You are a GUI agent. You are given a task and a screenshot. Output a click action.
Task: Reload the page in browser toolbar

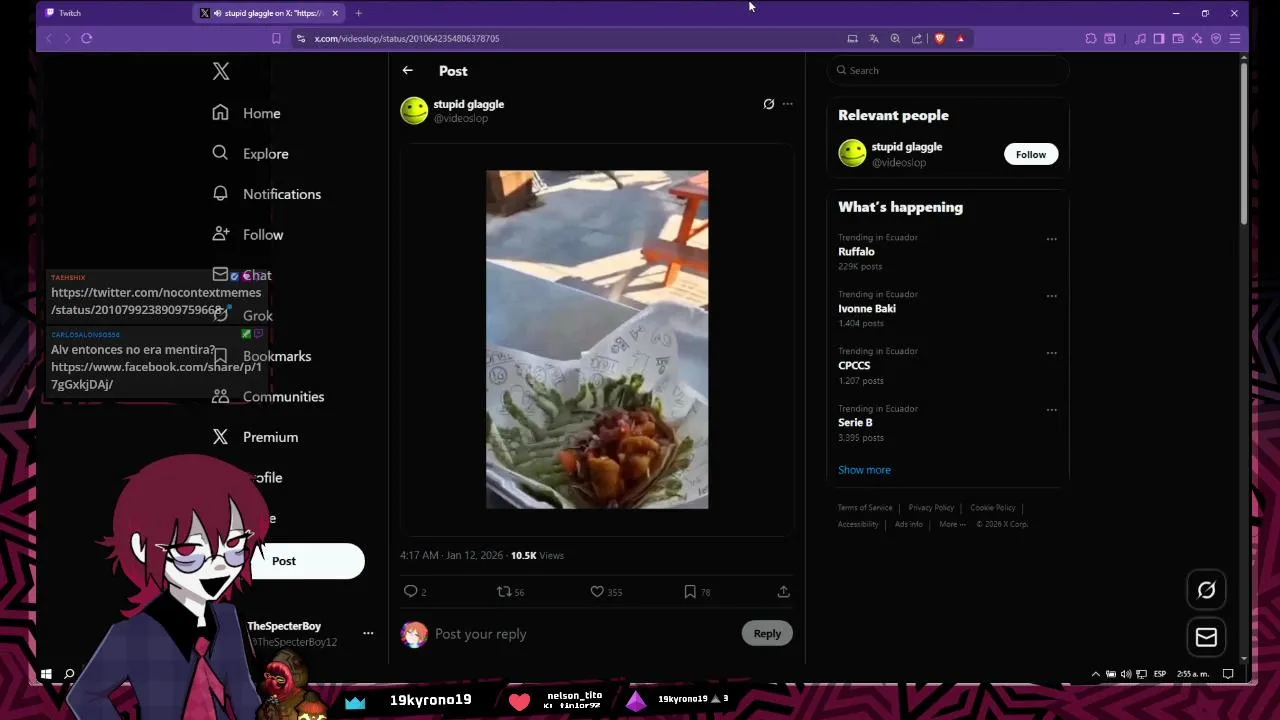click(x=87, y=38)
